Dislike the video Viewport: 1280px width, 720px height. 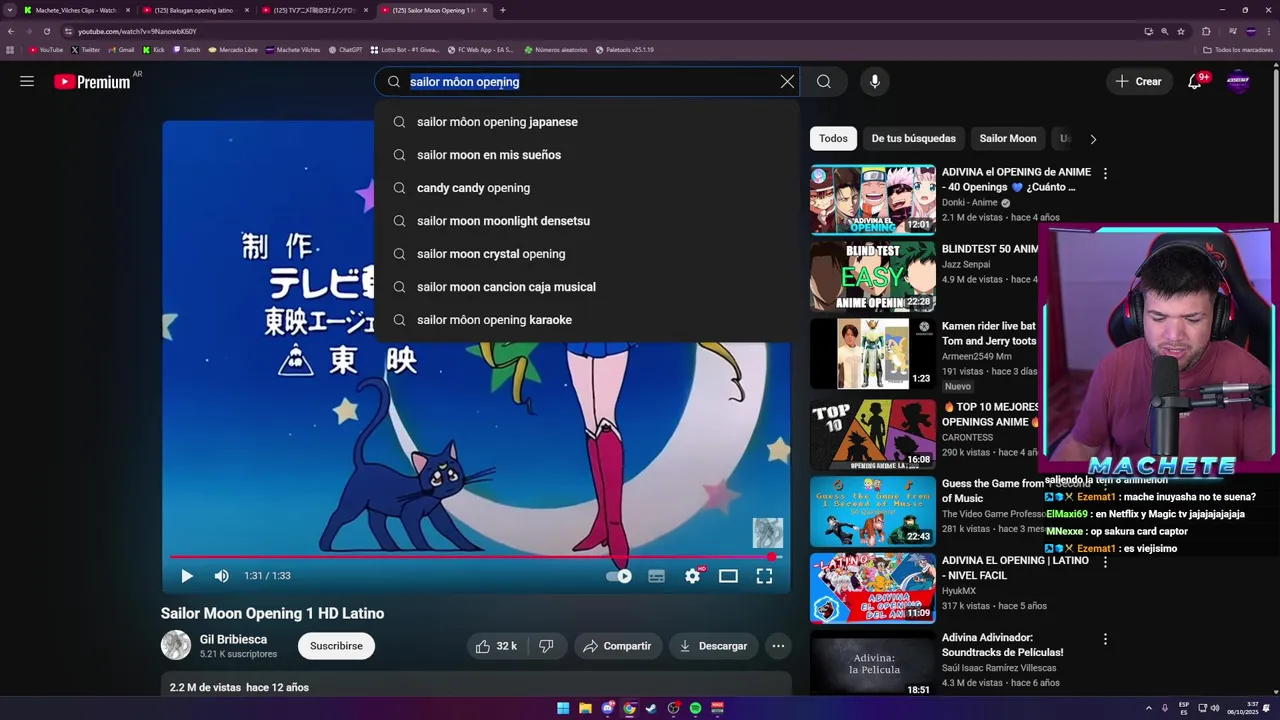(547, 646)
